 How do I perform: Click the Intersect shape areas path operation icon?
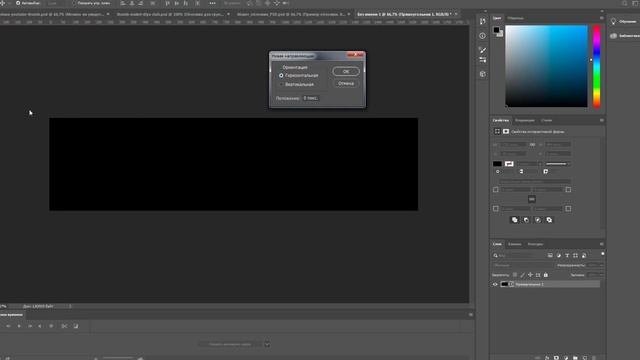538,220
